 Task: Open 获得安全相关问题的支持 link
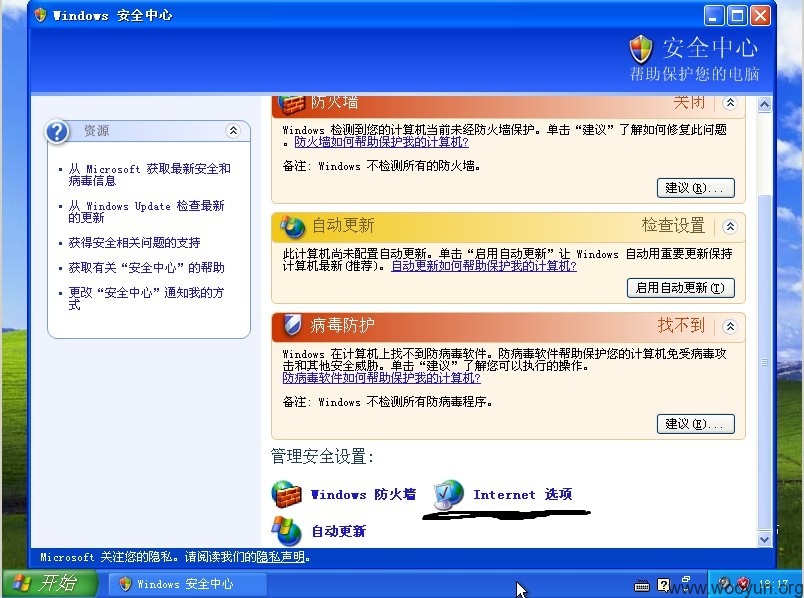click(134, 242)
